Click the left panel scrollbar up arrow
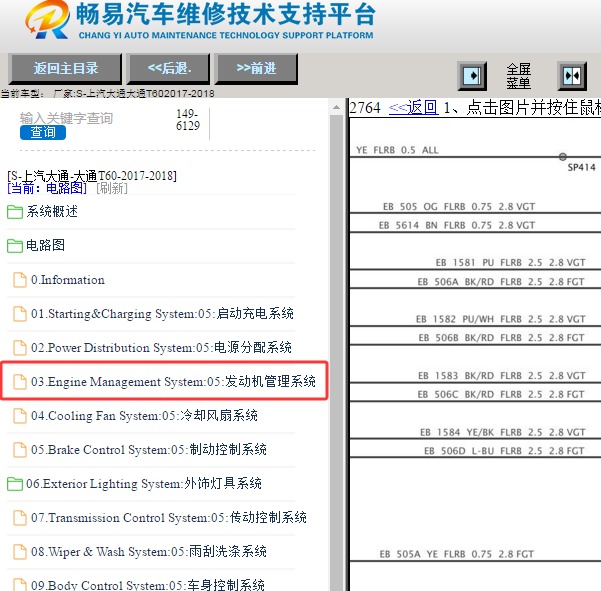The height and width of the screenshot is (591, 601). [337, 108]
